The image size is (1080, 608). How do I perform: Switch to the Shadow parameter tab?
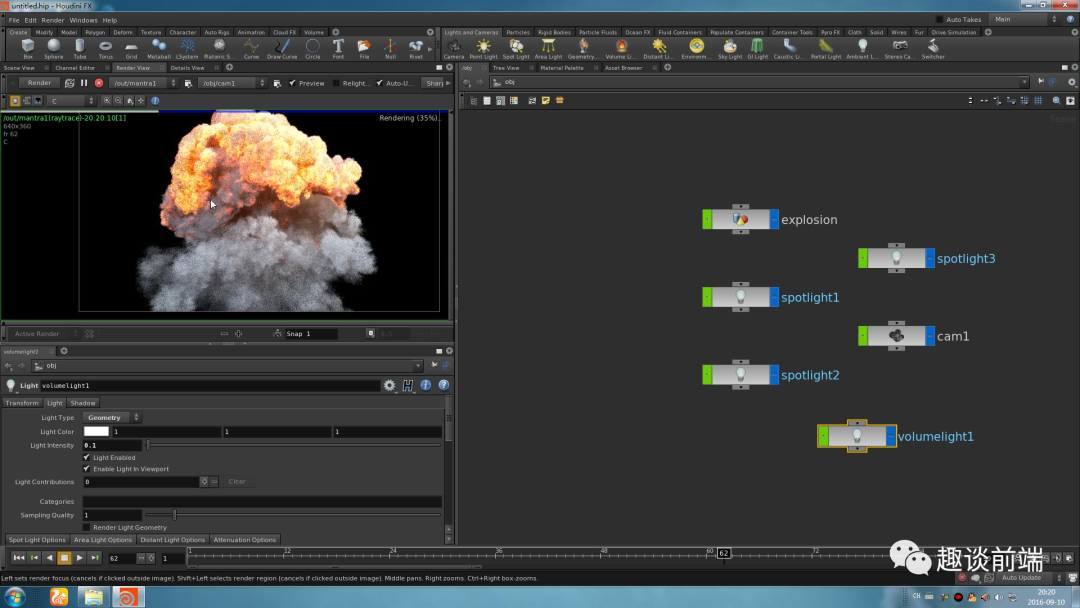(83, 403)
